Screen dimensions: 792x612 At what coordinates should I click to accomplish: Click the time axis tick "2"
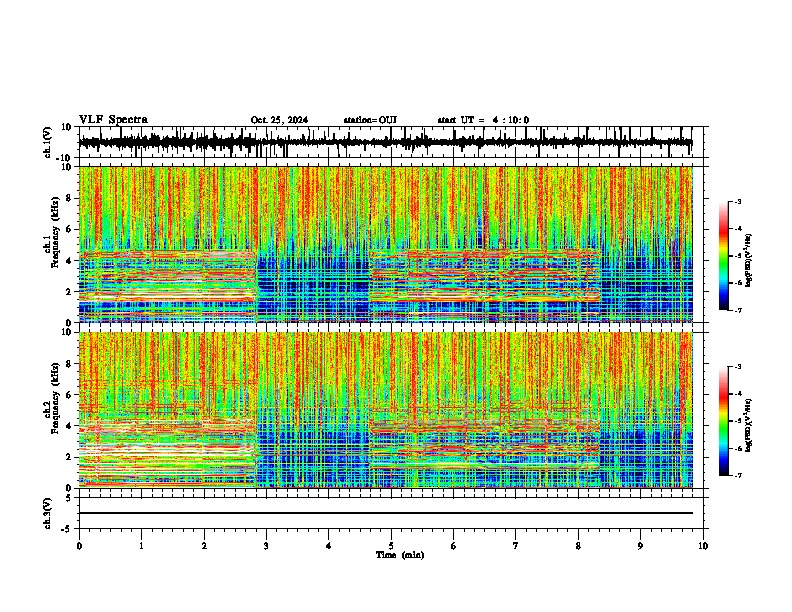click(x=204, y=546)
